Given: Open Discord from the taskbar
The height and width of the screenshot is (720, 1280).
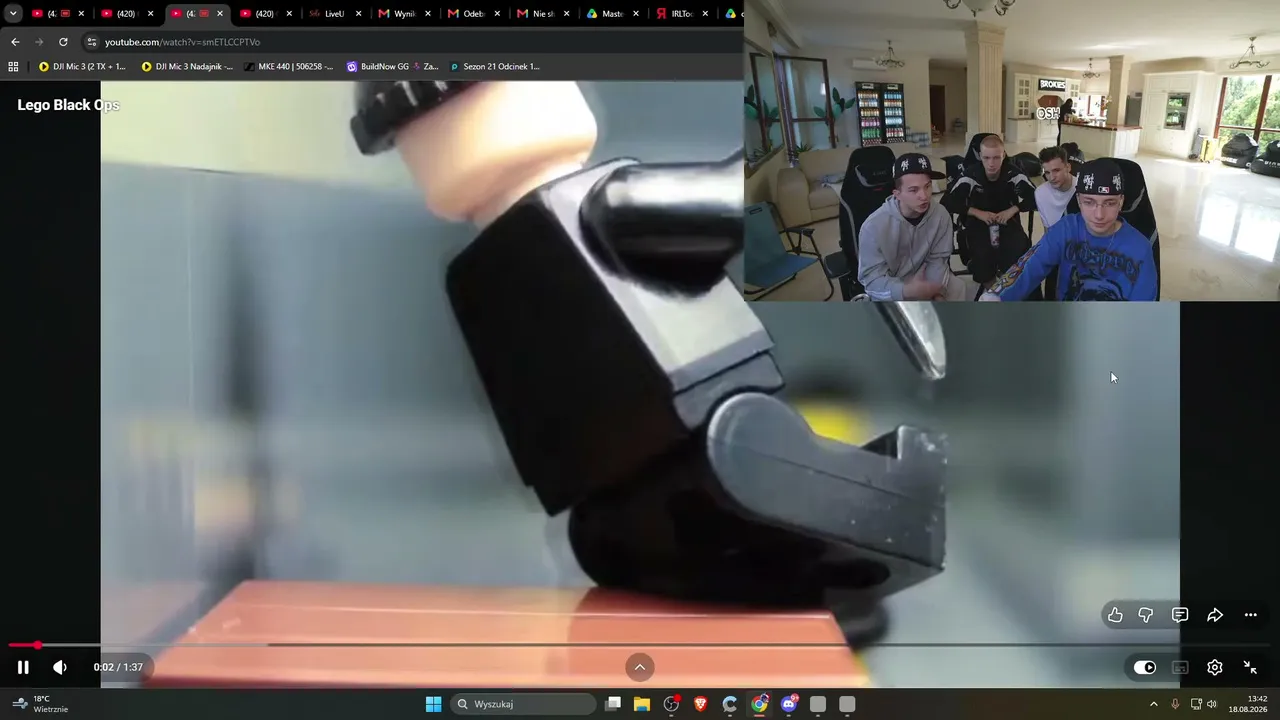Looking at the screenshot, I should [x=789, y=704].
